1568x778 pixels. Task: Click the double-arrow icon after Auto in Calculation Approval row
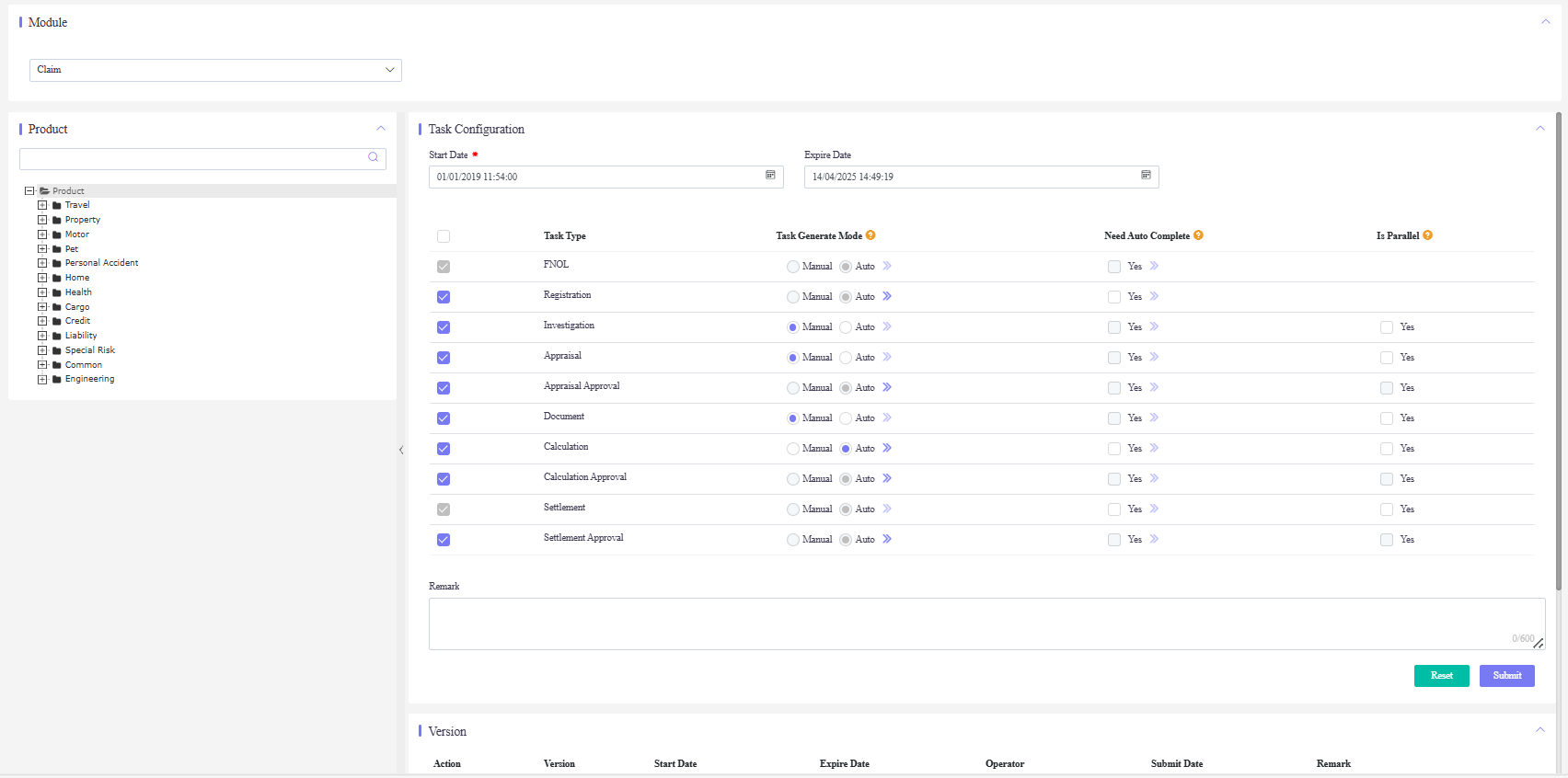pos(887,478)
